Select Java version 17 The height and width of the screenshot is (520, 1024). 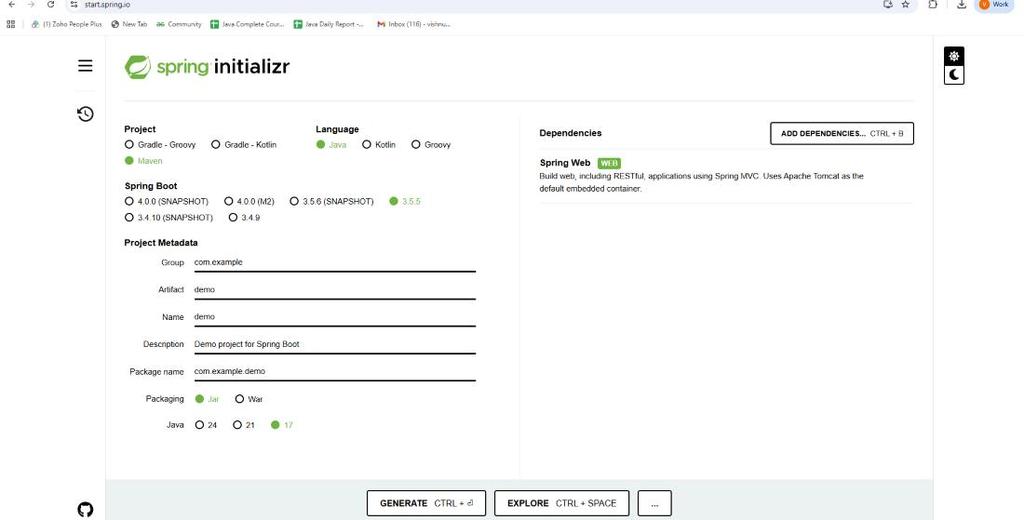[281, 425]
